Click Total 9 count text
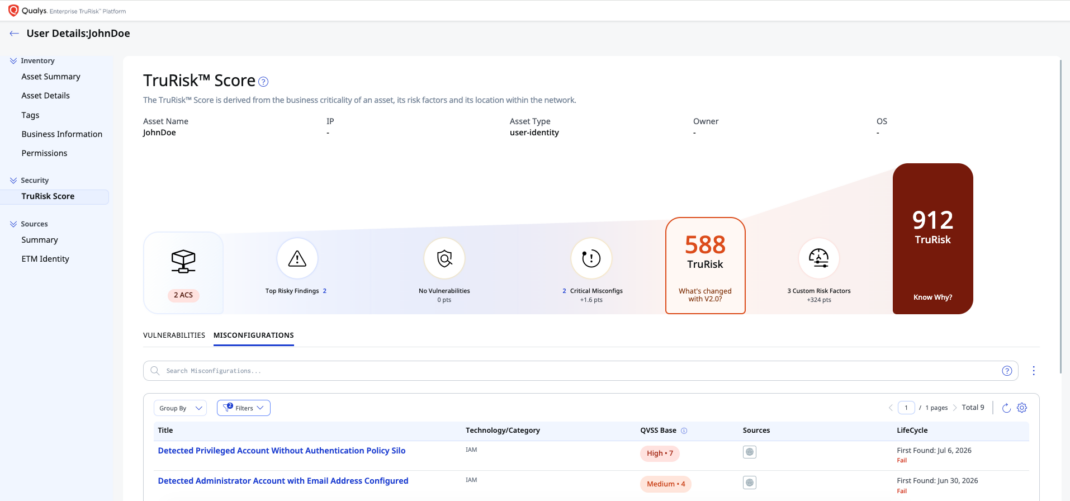 point(973,408)
